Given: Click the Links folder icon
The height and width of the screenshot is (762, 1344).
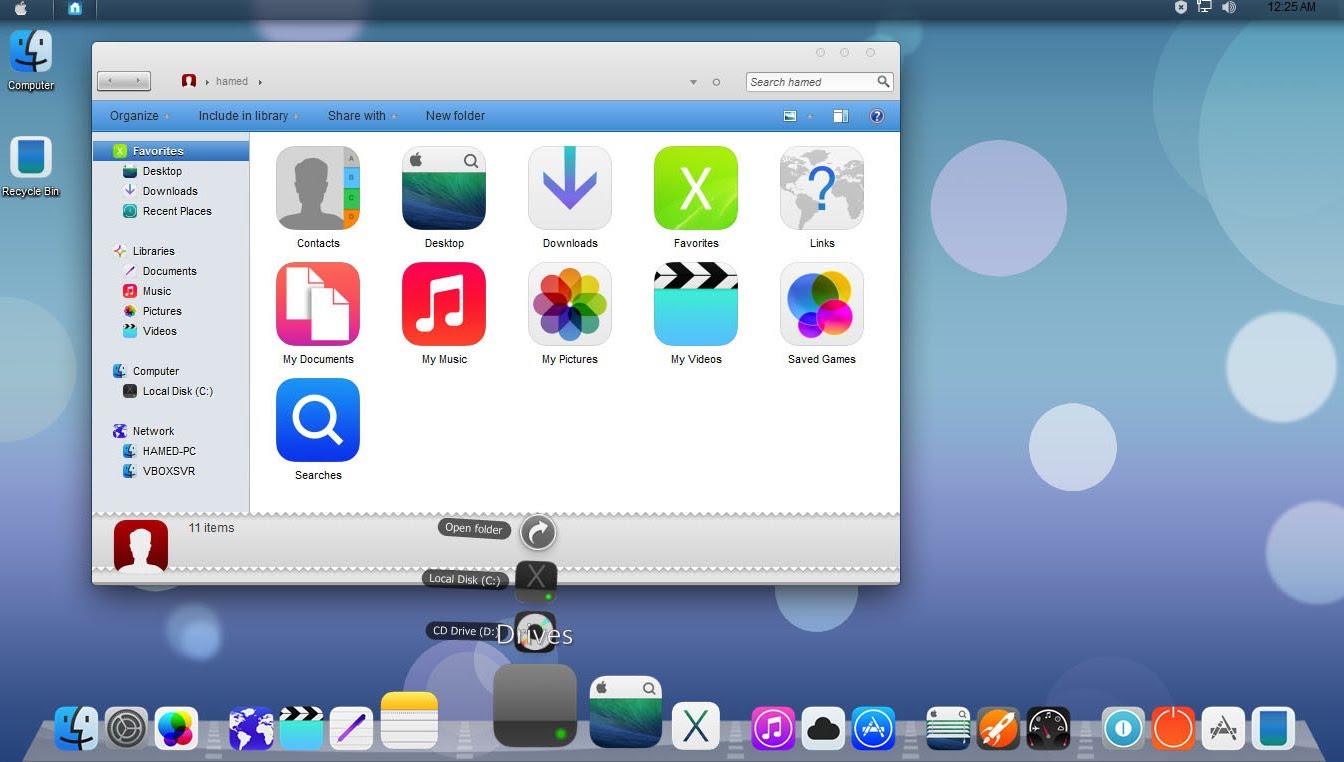Looking at the screenshot, I should 821,189.
